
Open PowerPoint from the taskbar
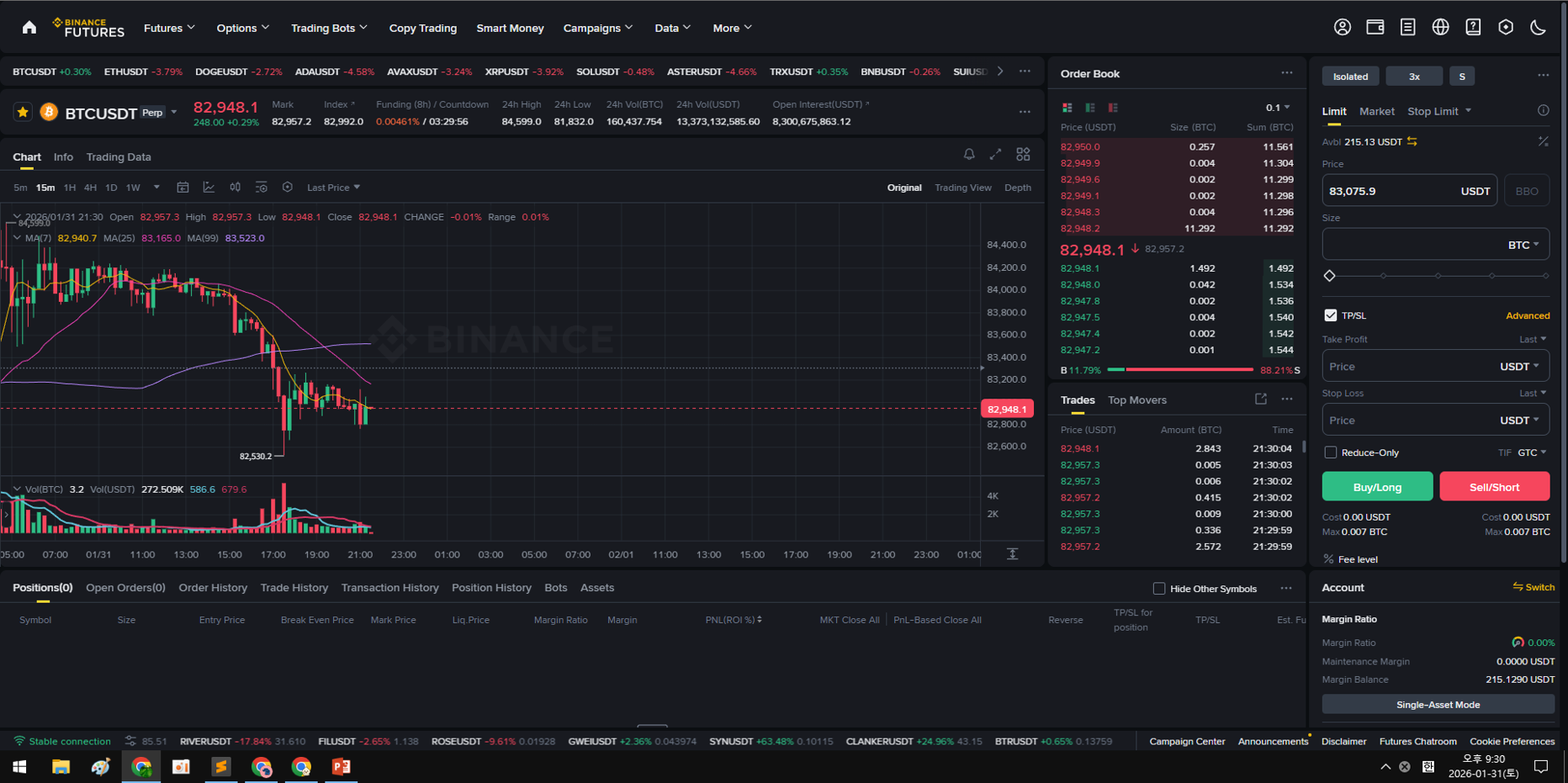342,766
